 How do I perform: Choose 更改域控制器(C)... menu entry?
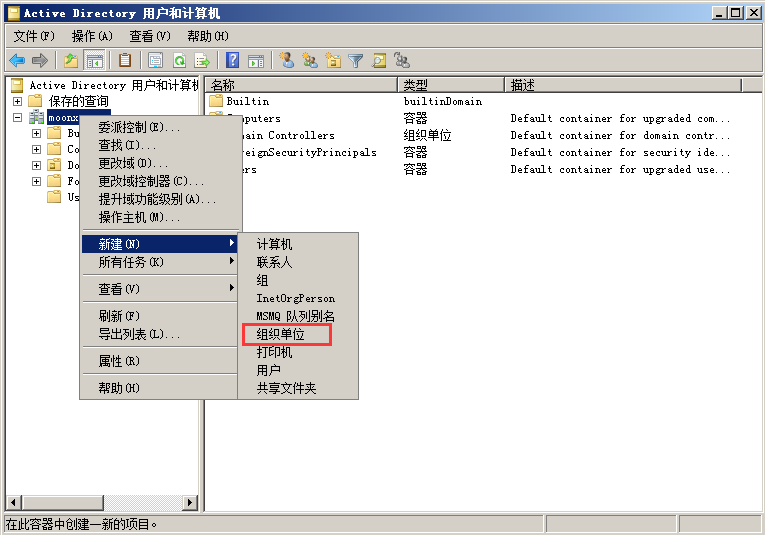click(x=161, y=181)
